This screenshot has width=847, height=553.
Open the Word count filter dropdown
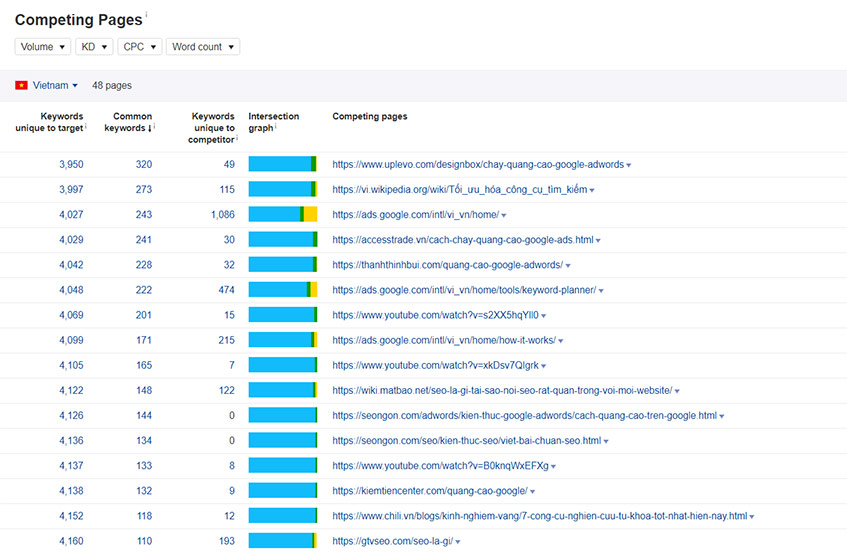[203, 47]
